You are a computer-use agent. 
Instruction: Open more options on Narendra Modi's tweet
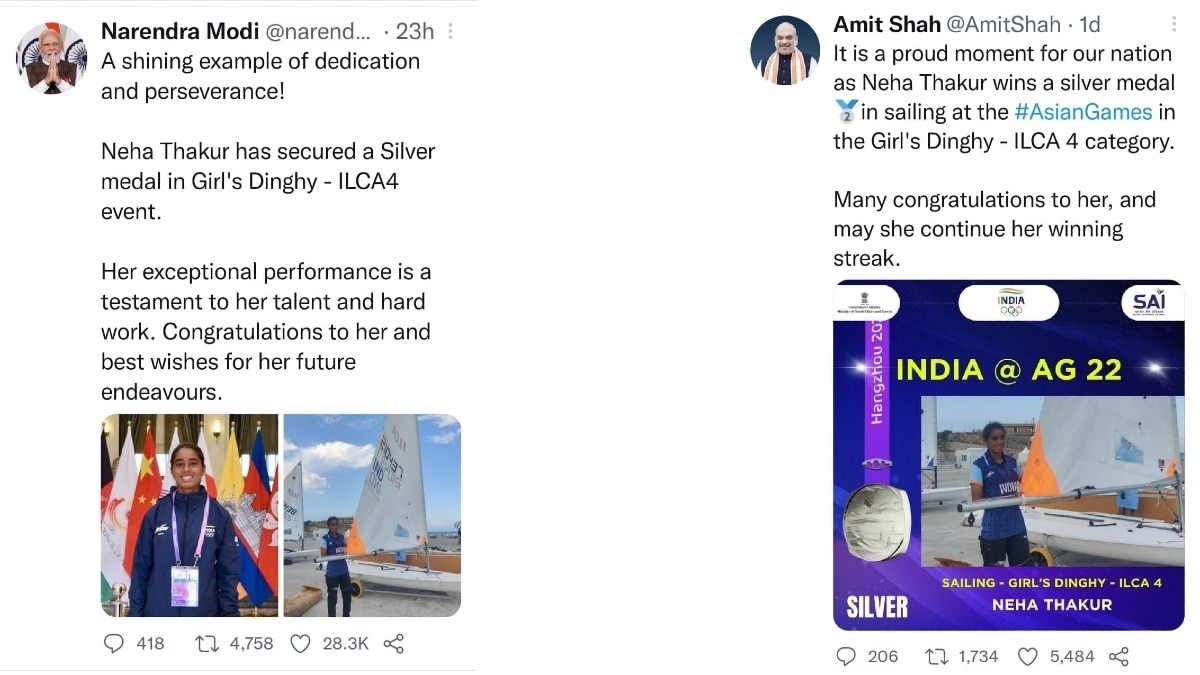(x=450, y=32)
